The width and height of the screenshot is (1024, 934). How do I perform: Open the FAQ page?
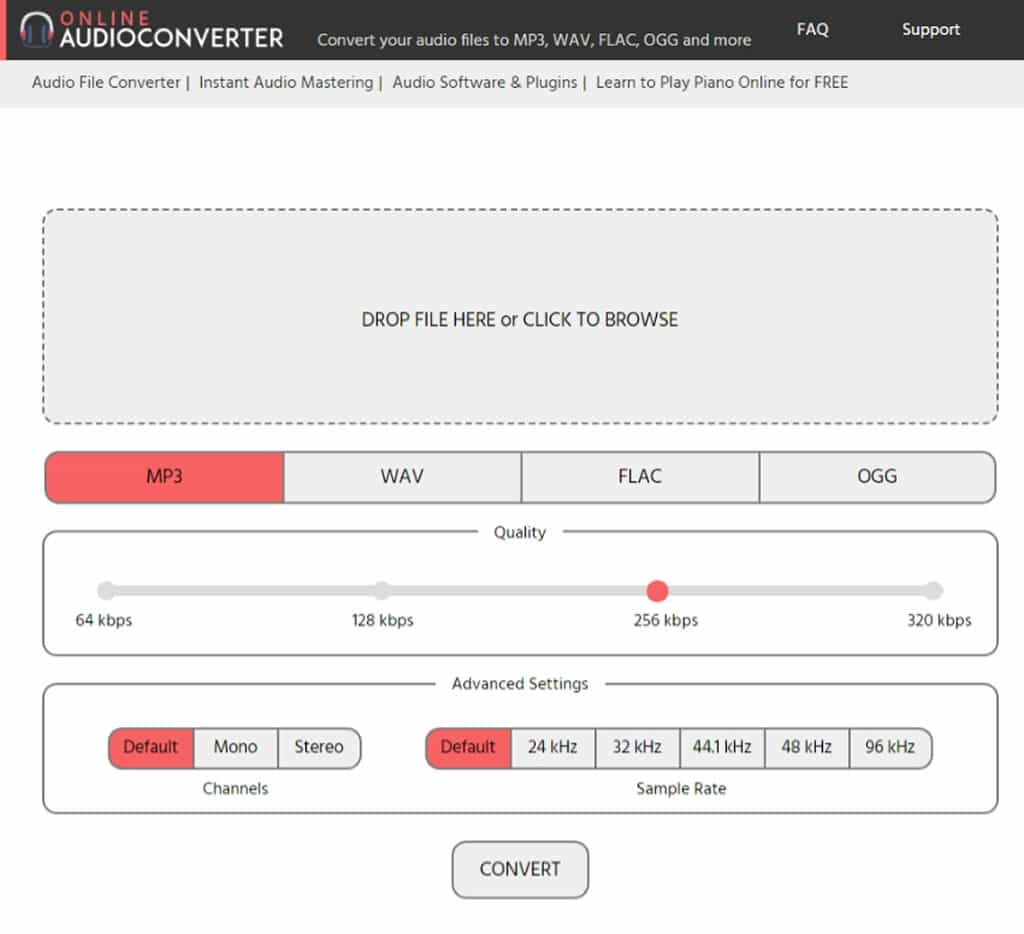pos(812,29)
